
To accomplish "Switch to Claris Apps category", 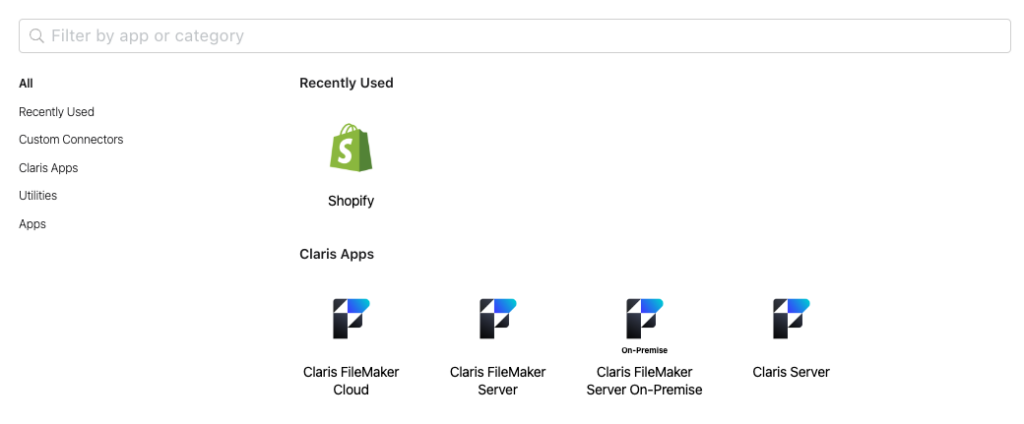I will point(48,168).
